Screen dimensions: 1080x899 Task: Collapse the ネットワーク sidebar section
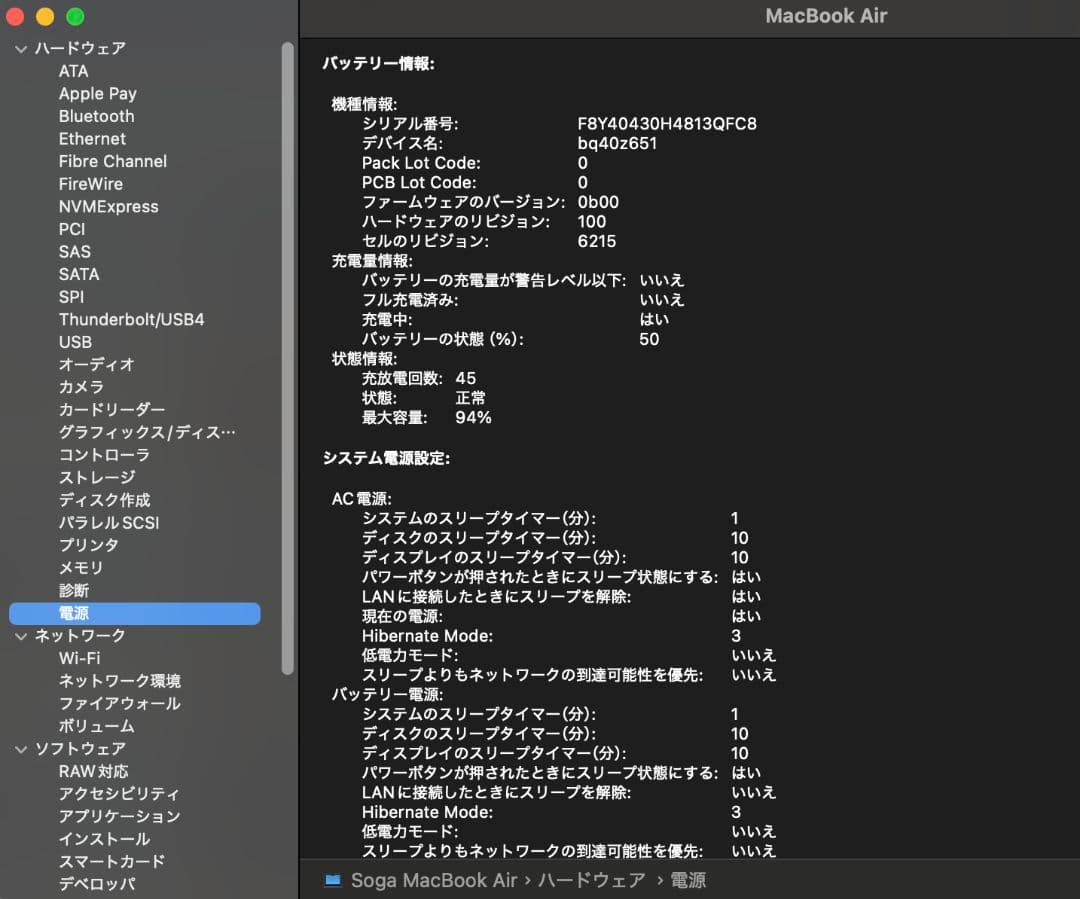click(21, 635)
